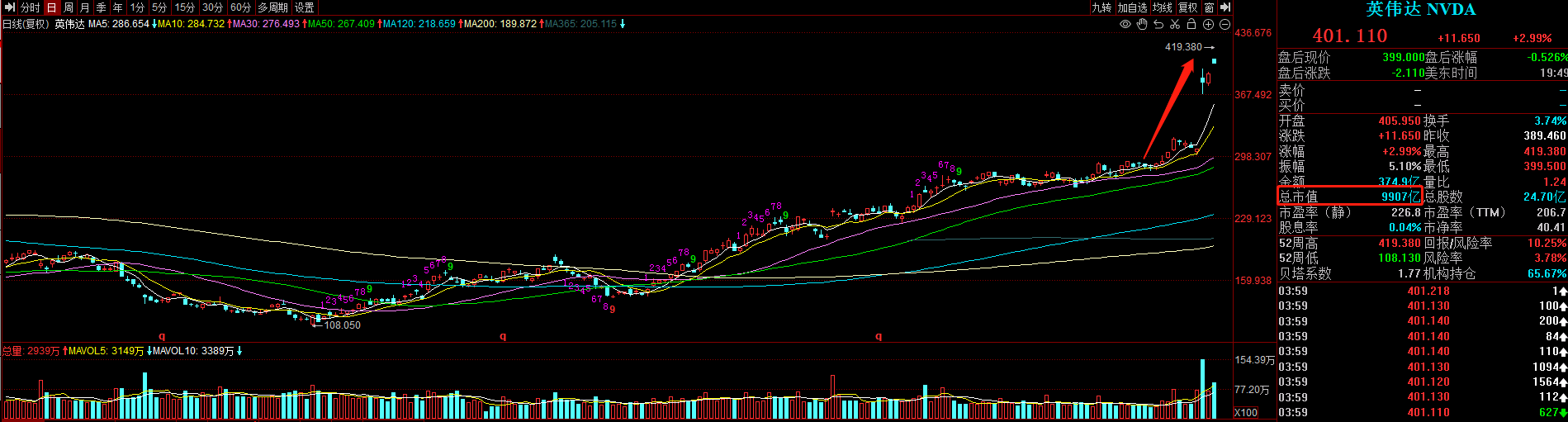
Task: Open the 均线 moving average options
Action: point(1163,7)
